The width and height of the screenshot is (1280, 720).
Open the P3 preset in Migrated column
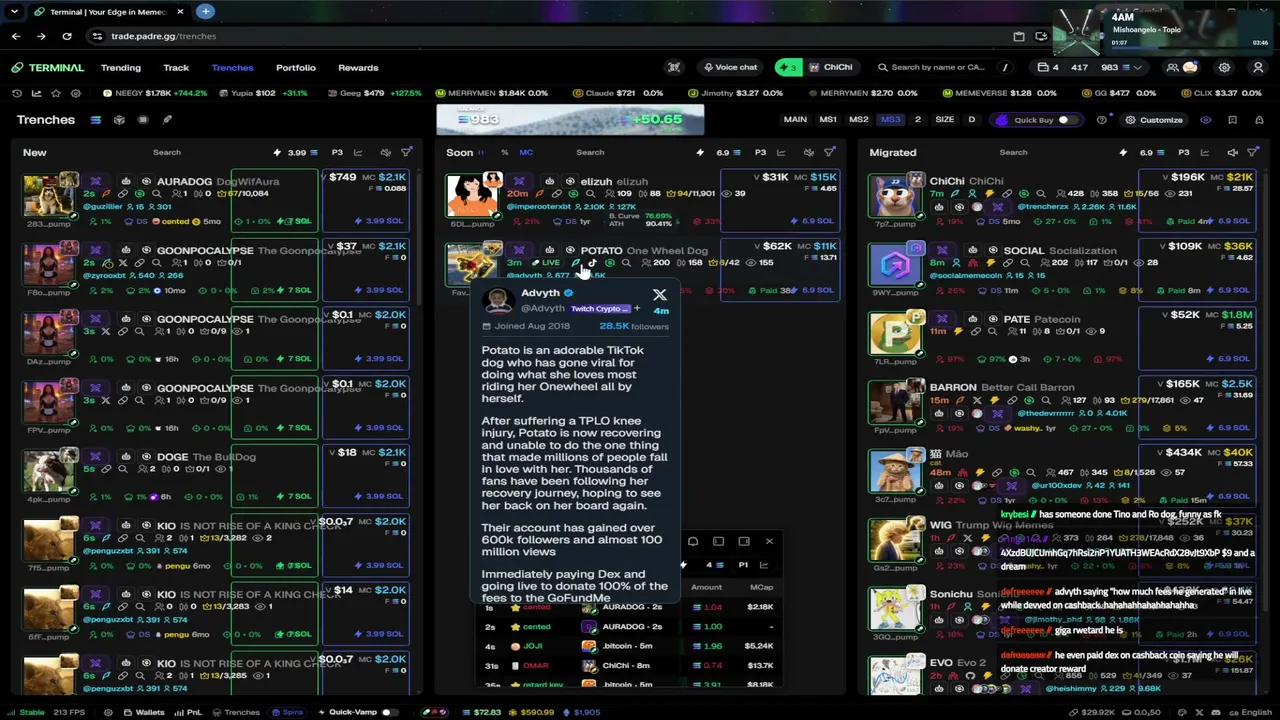tap(1184, 153)
